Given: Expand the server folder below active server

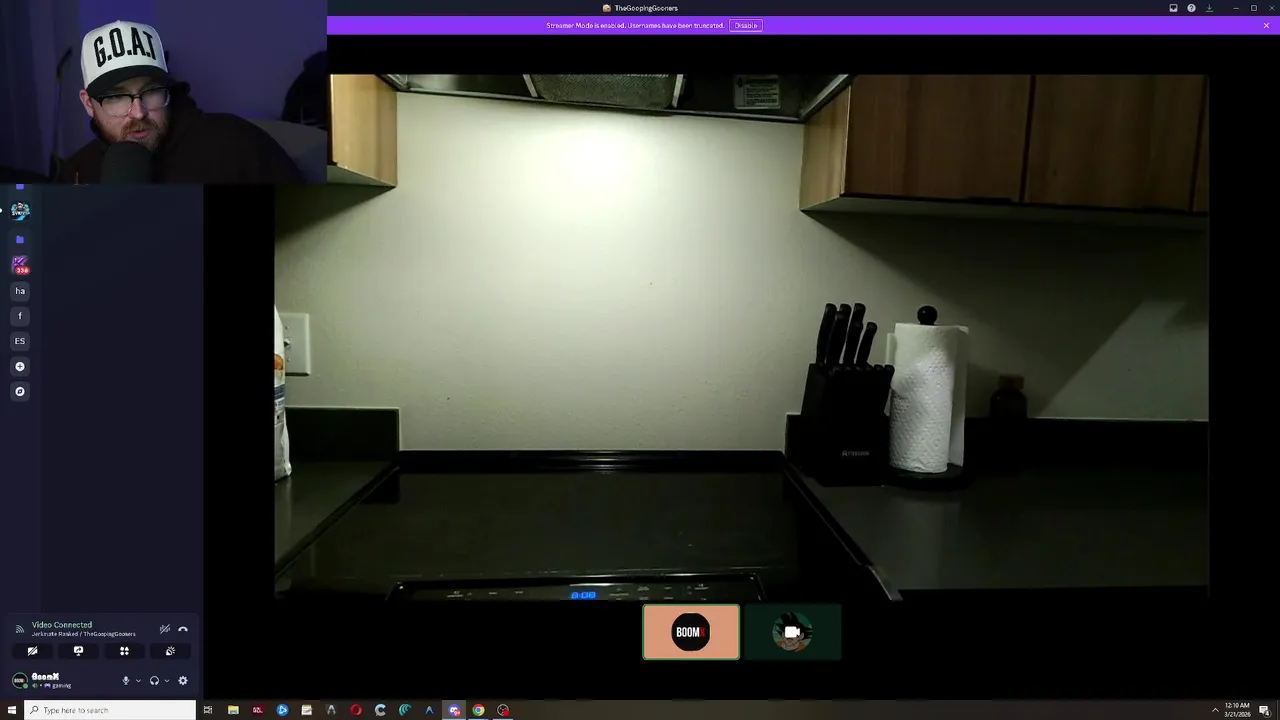Looking at the screenshot, I should (x=19, y=240).
